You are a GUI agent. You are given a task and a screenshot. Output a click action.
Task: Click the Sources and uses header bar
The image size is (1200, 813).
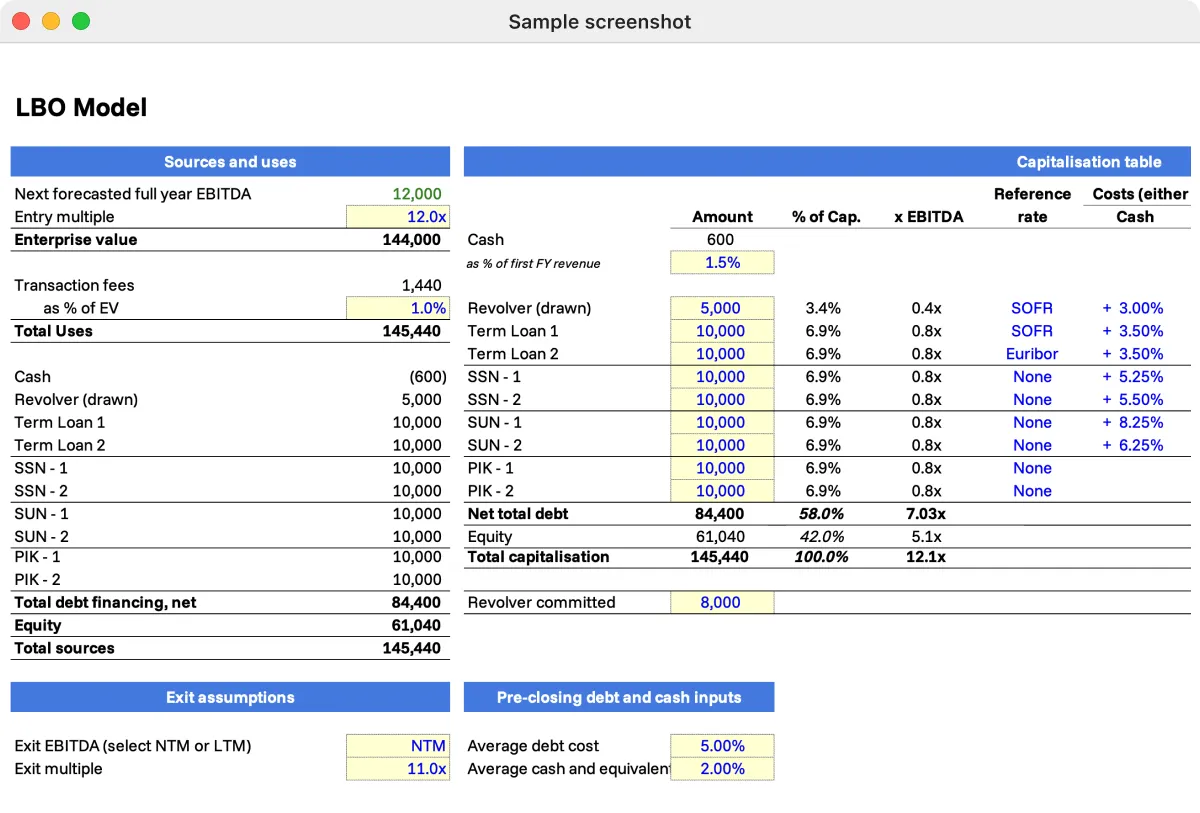pos(230,161)
